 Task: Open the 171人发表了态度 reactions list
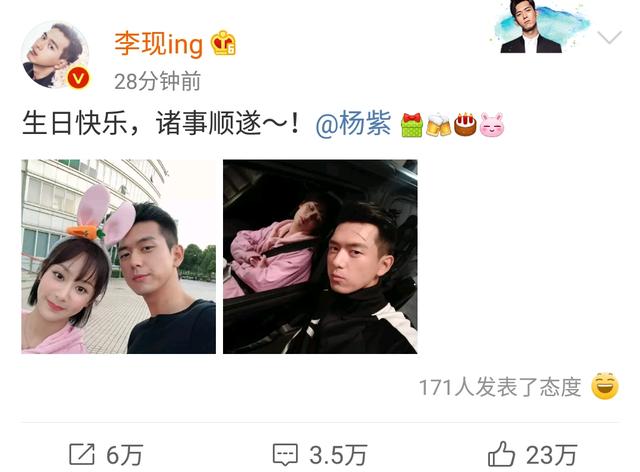[500, 387]
